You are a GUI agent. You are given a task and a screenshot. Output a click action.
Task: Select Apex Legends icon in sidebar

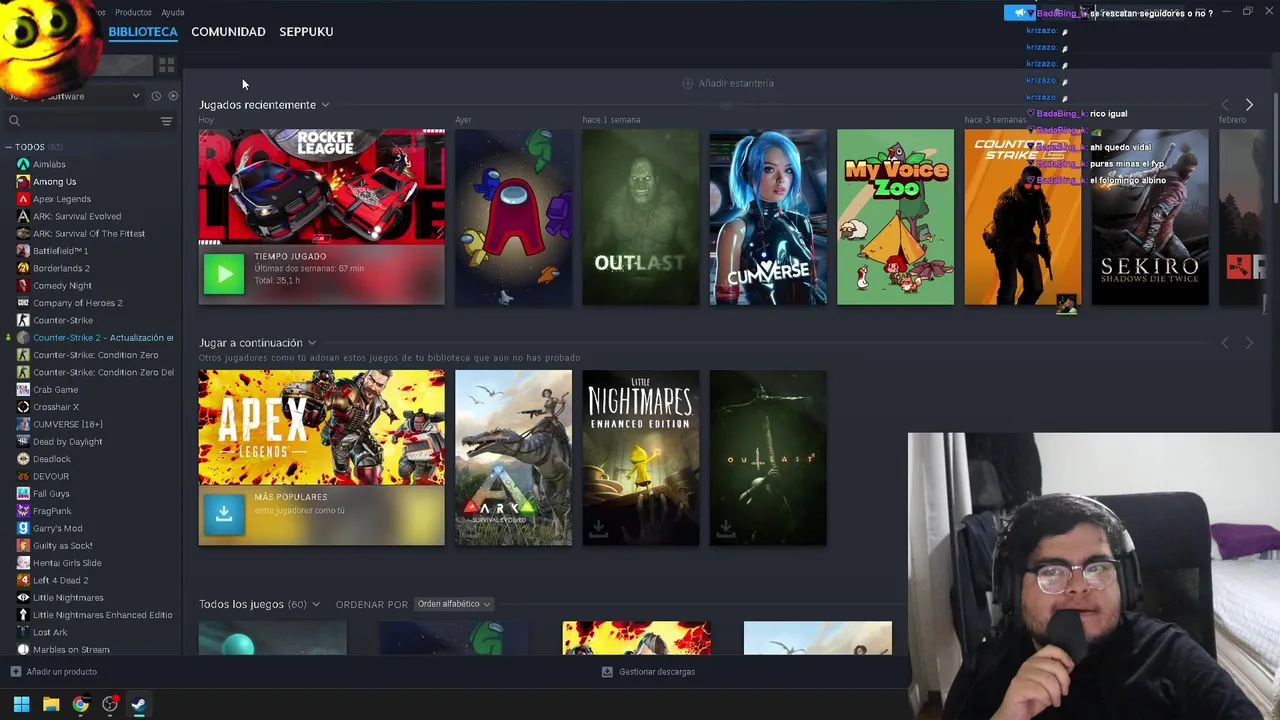tap(23, 199)
